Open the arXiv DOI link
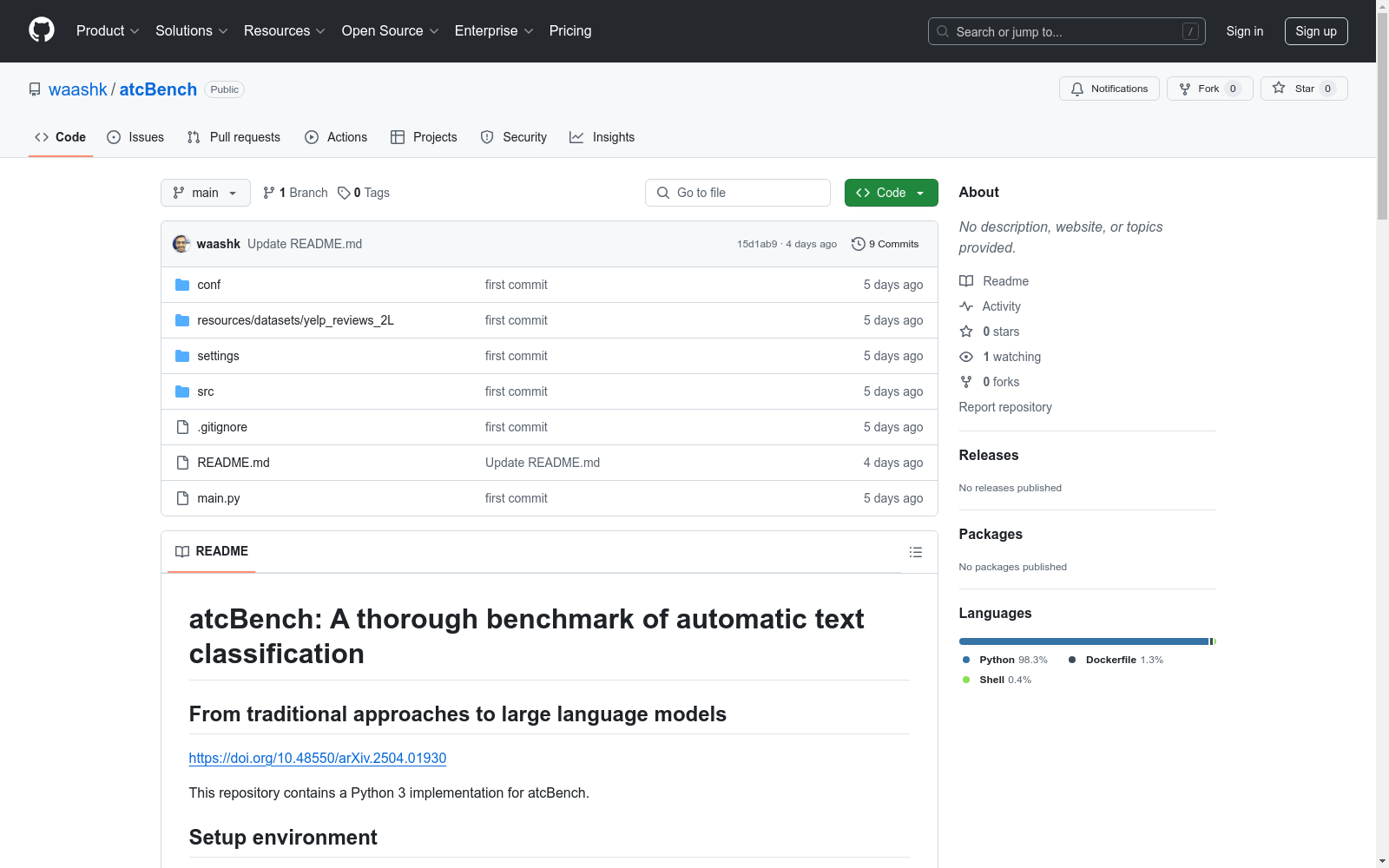 (318, 758)
